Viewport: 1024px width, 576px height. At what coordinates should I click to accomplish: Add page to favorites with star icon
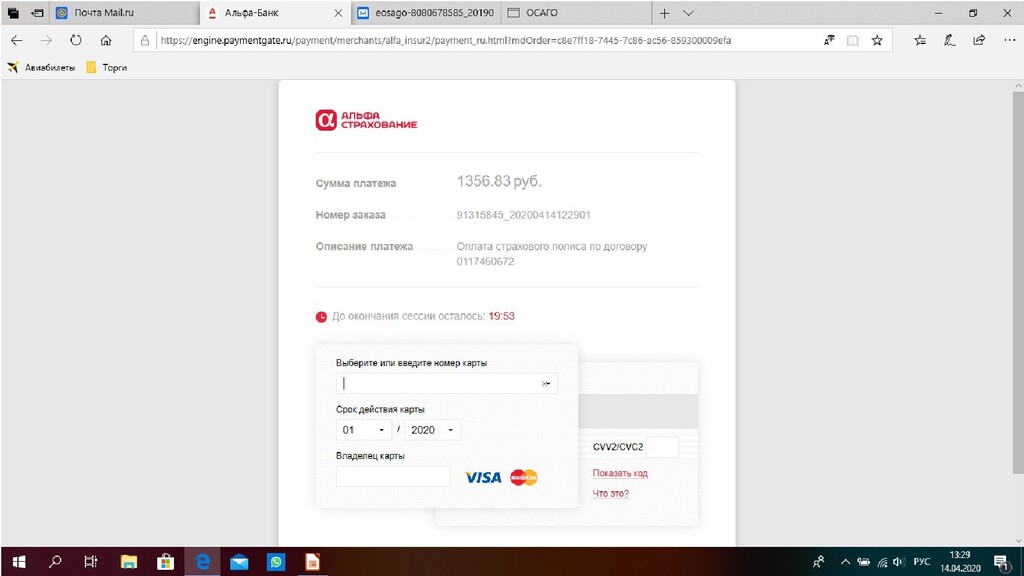coord(877,40)
